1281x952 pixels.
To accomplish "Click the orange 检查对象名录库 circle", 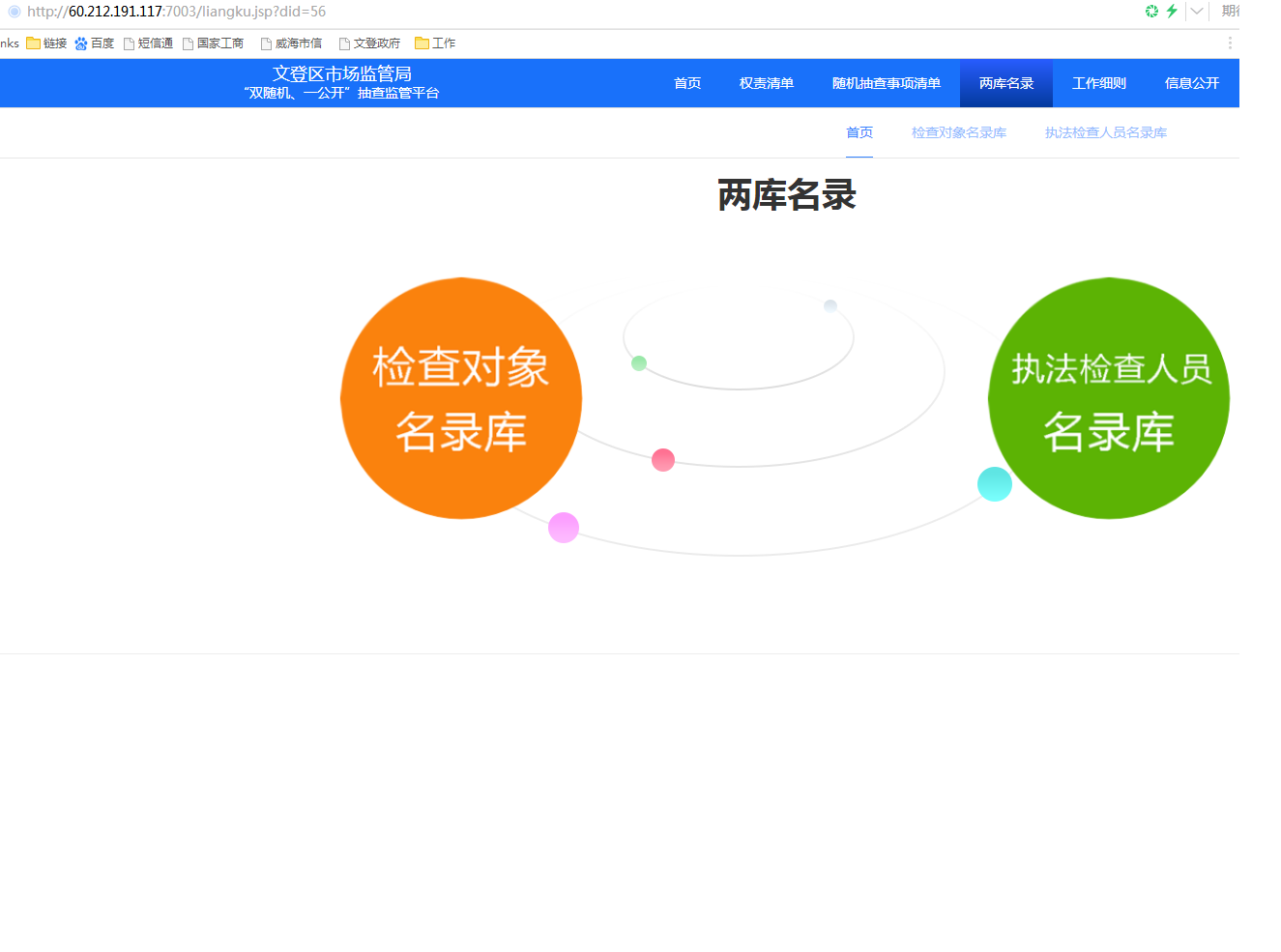I will (461, 398).
